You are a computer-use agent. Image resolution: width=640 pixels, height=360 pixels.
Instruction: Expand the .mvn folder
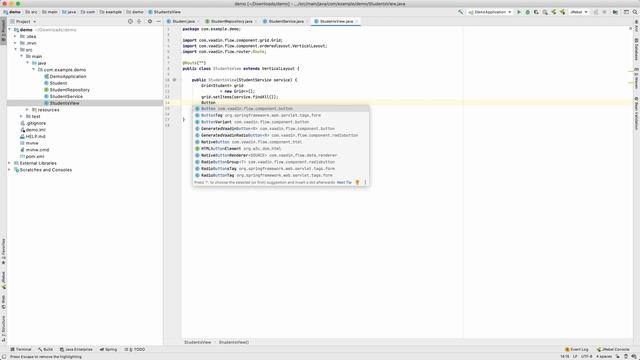pyautogui.click(x=16, y=43)
